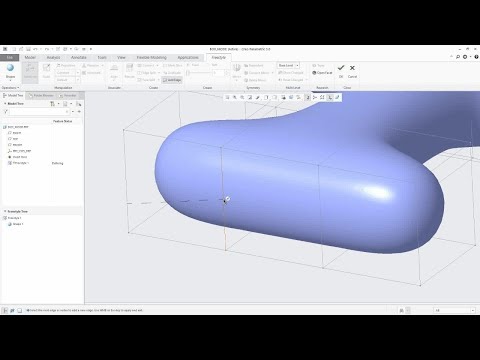Click the Delete Mirror command
The width and height of the screenshot is (480, 360).
(255, 80)
